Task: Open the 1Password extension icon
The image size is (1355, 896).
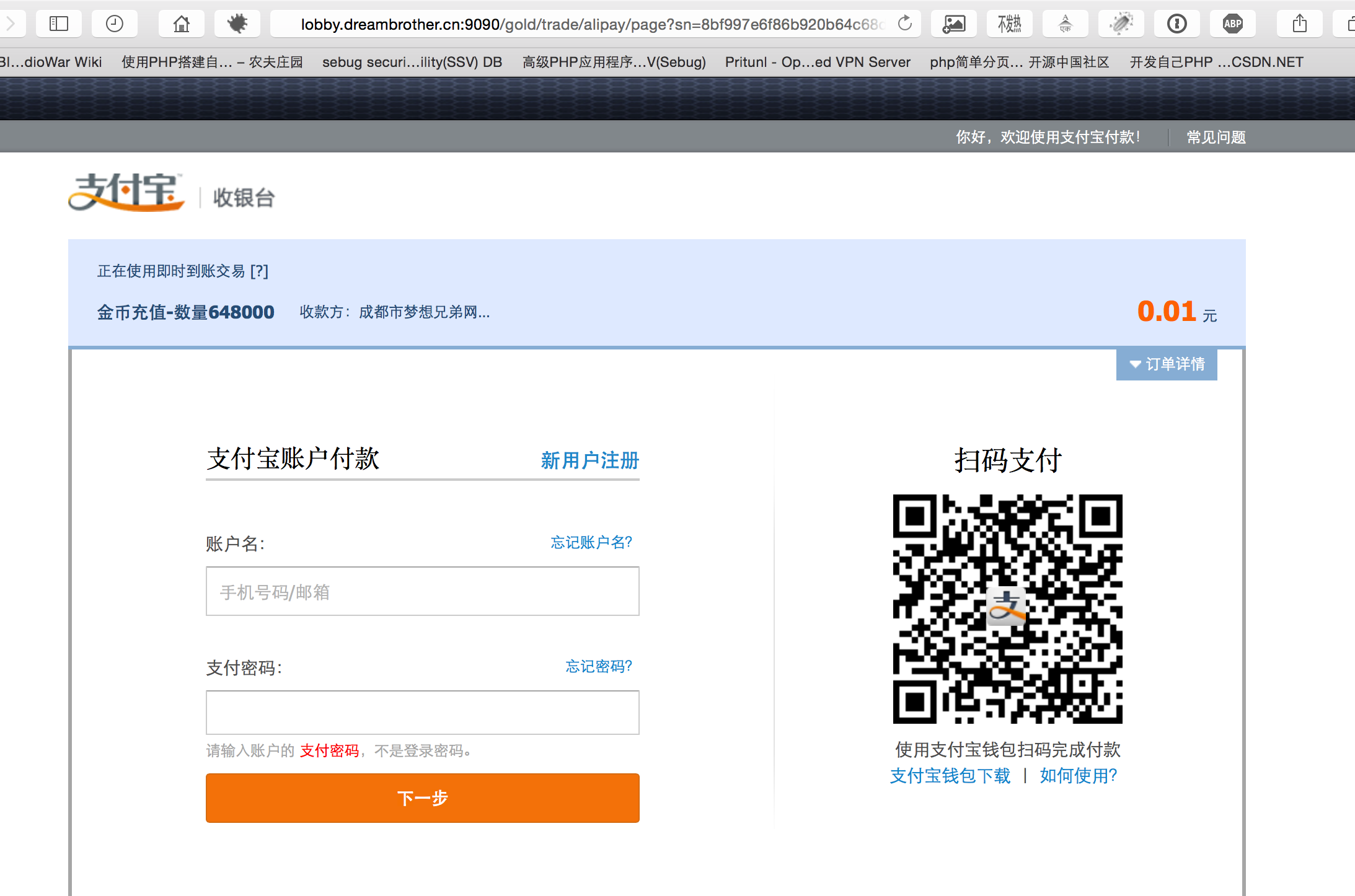Action: point(1177,24)
